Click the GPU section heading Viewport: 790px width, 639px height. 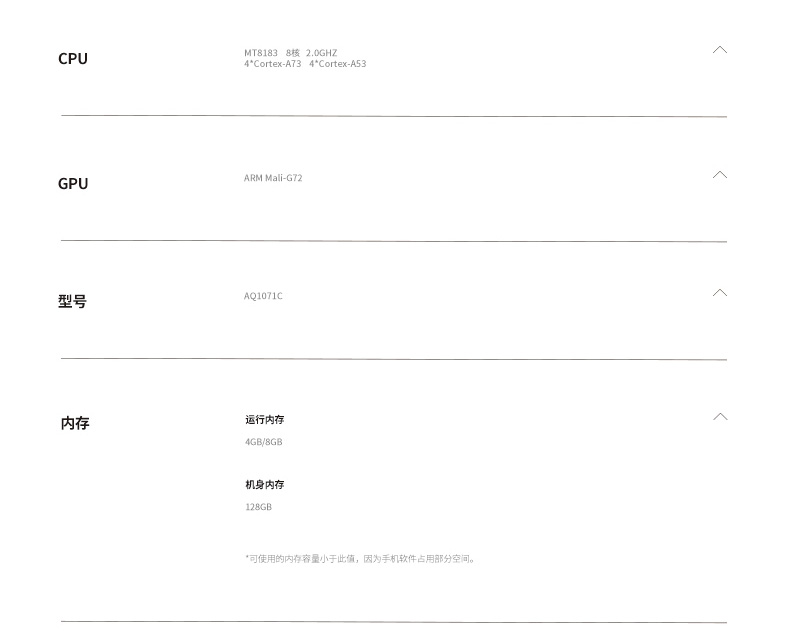73,183
